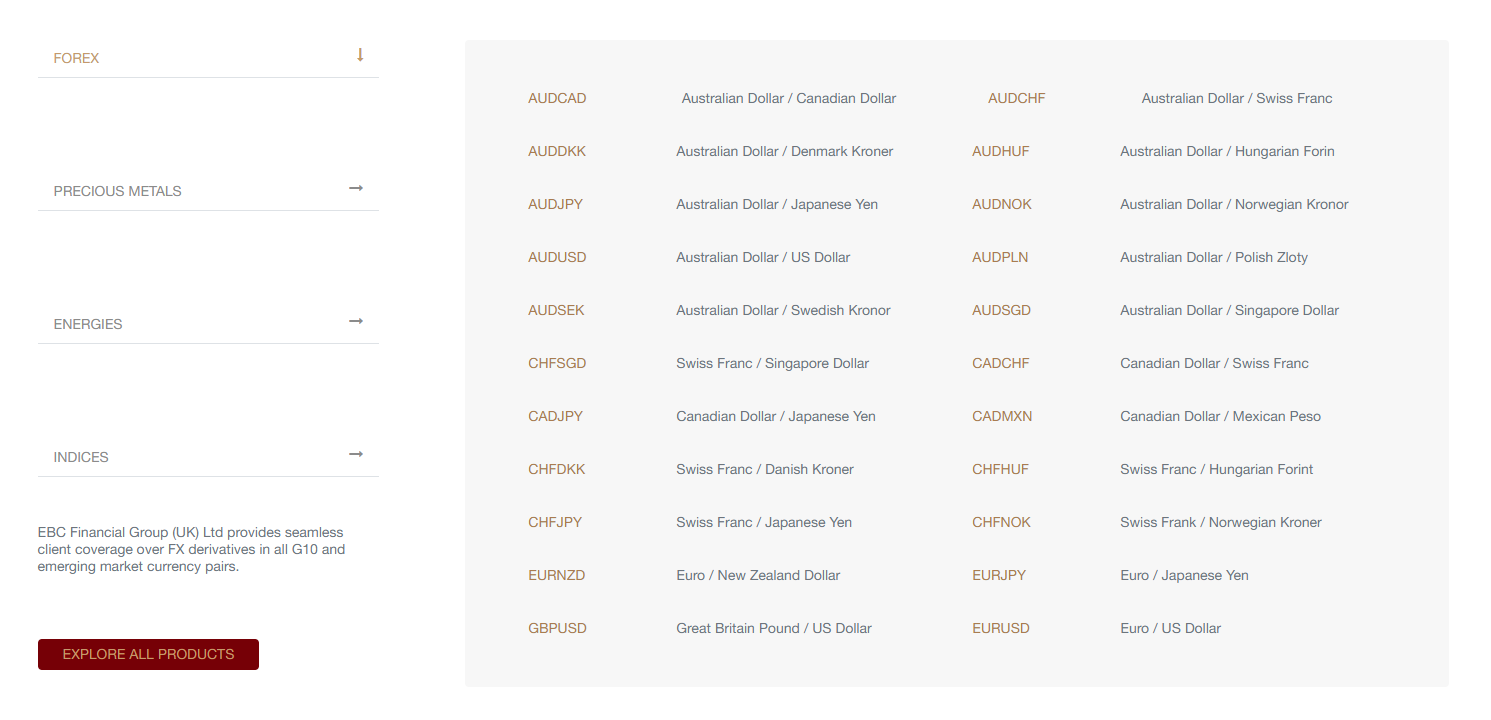Select the FOREX category tab
Image resolution: width=1491 pixels, height=720 pixels.
[x=77, y=58]
